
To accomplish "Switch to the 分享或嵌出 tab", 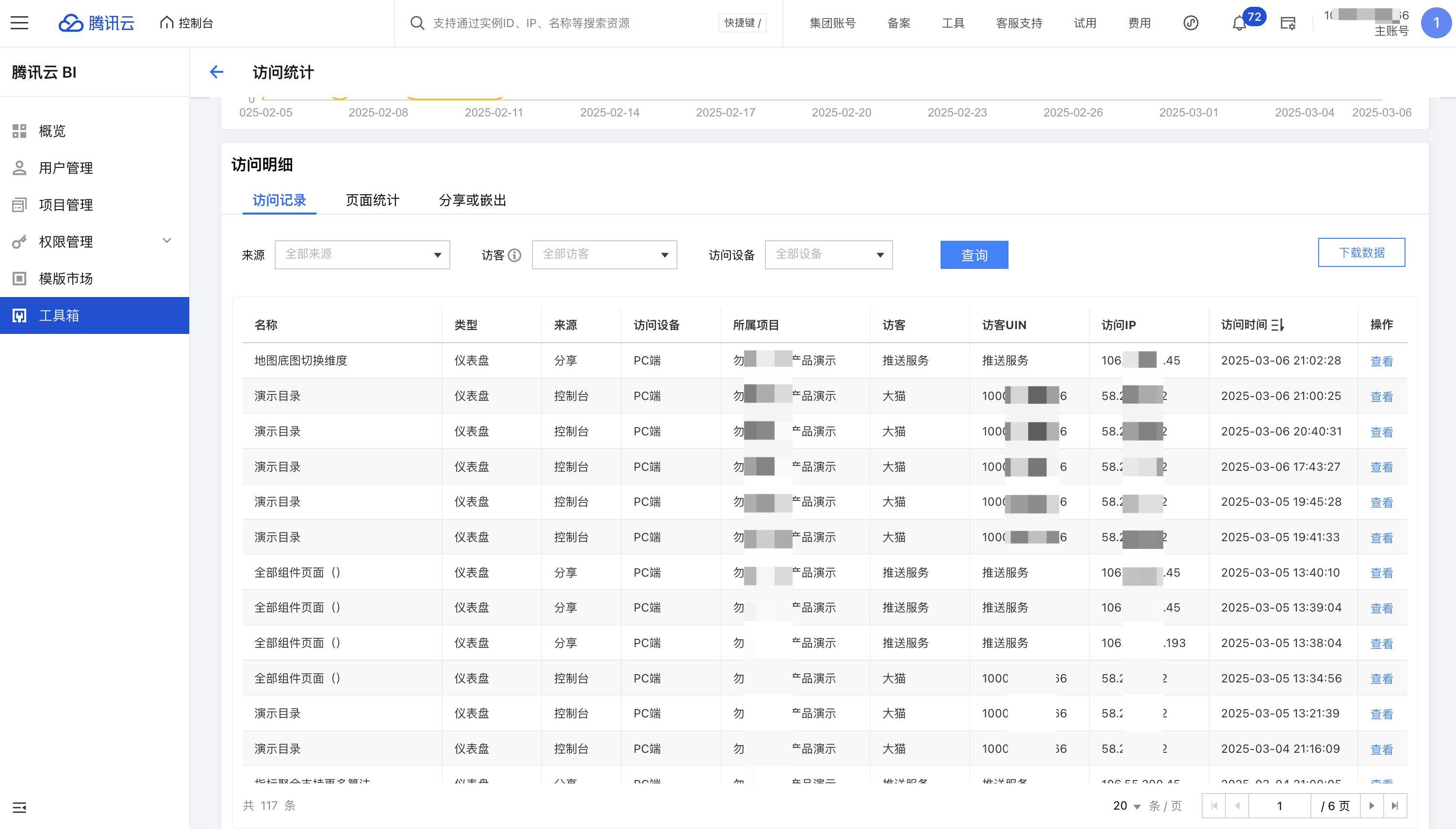I will (472, 200).
